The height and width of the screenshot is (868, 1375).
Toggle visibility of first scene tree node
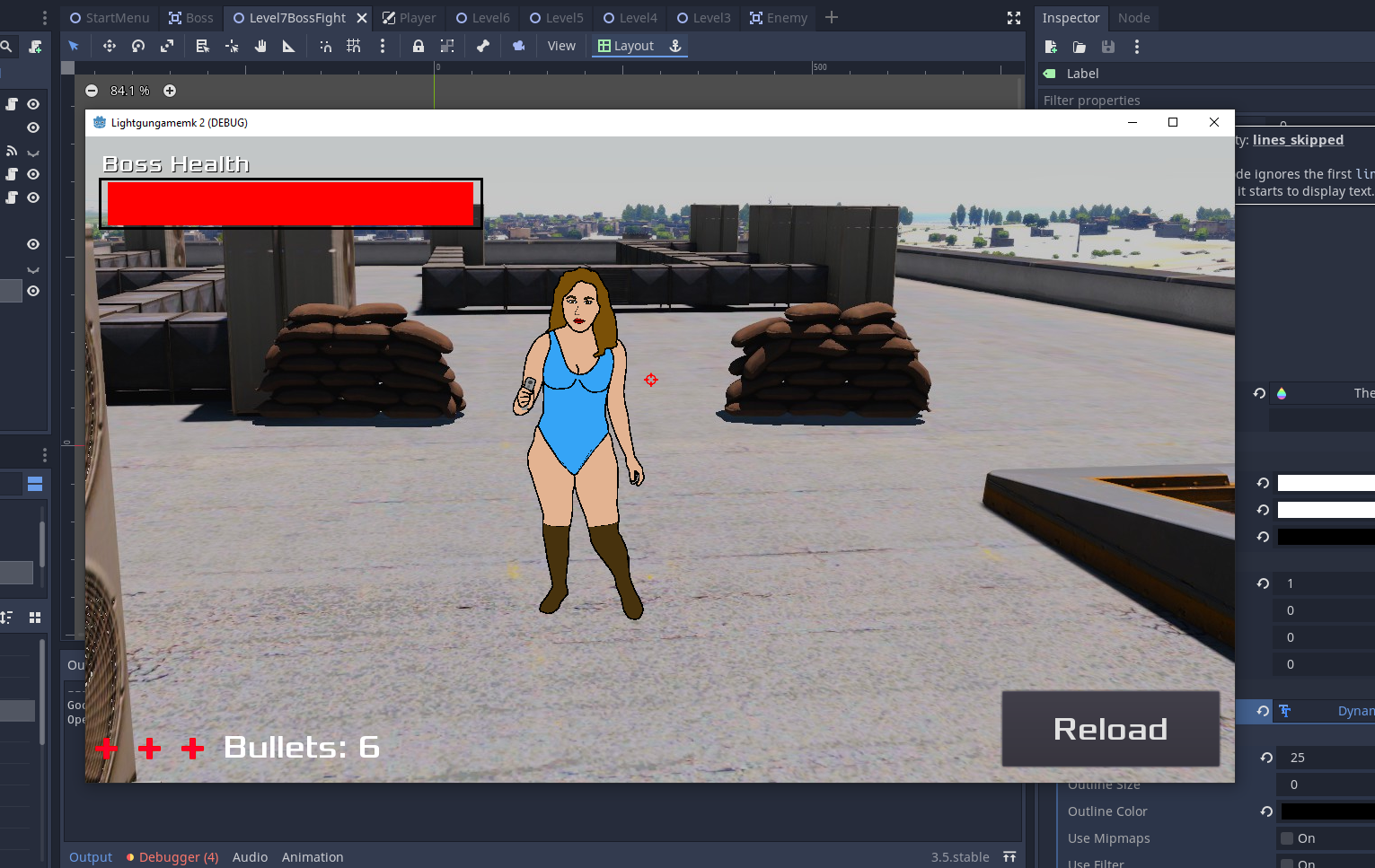33,104
